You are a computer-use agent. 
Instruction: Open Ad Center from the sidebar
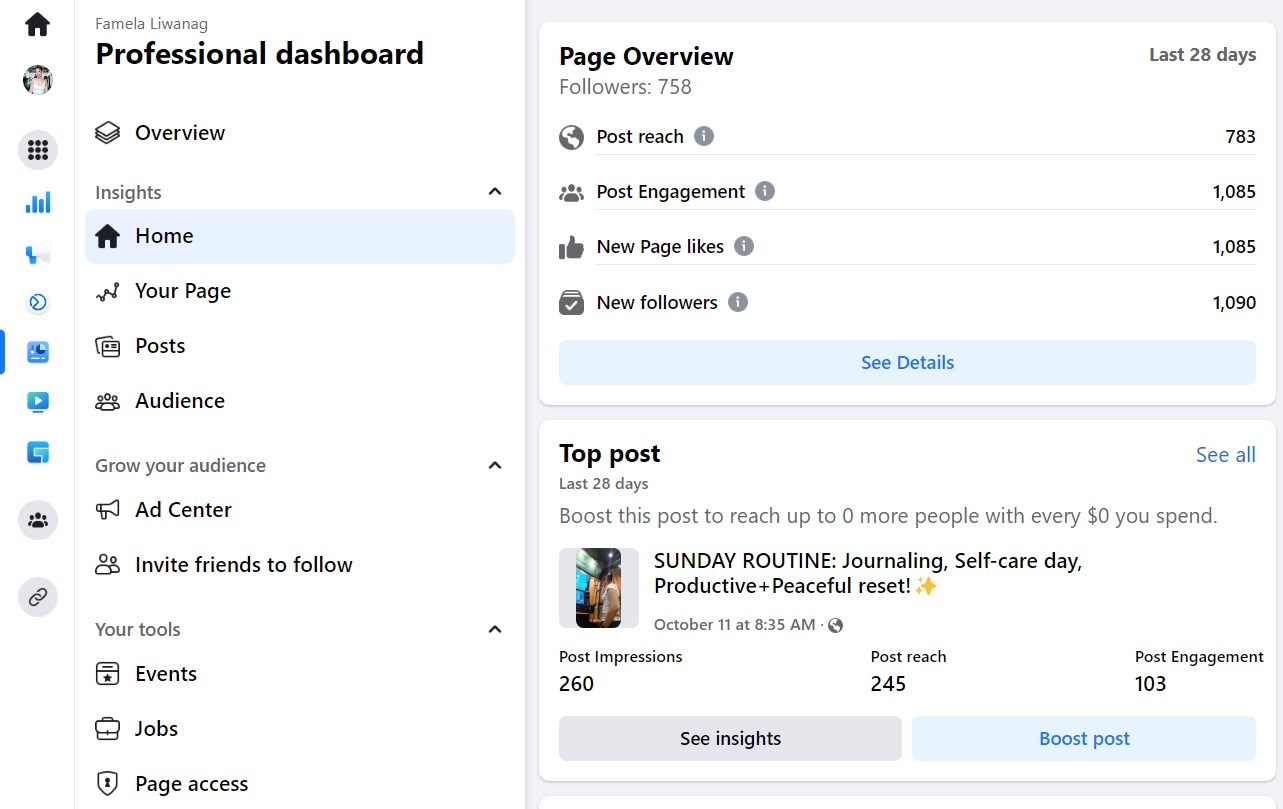tap(183, 510)
